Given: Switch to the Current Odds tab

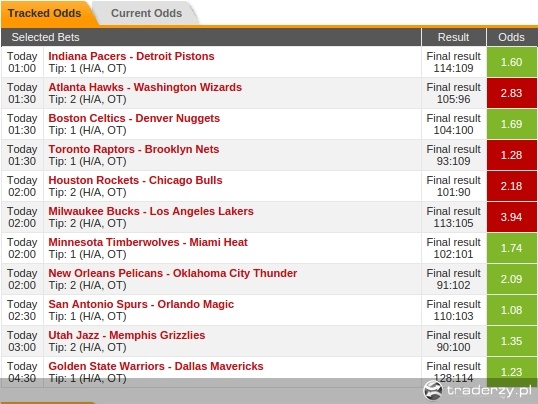Looking at the screenshot, I should pos(146,13).
